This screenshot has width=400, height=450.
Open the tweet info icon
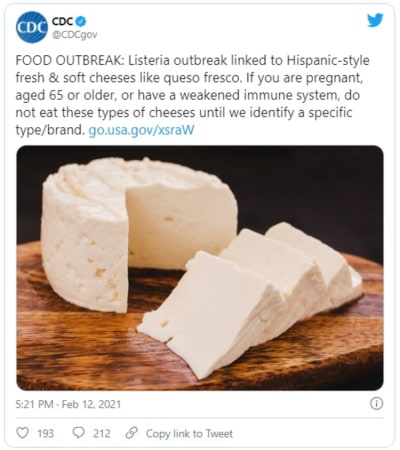point(377,404)
